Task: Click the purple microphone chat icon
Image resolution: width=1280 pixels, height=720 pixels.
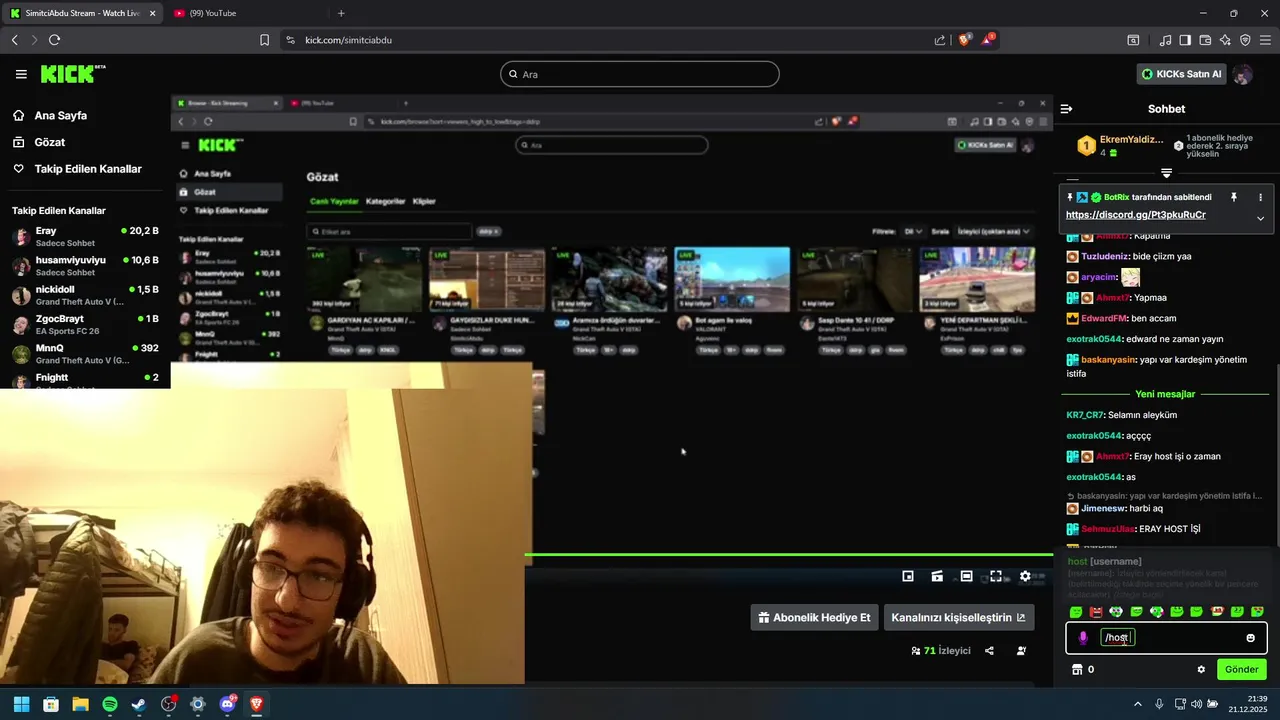Action: [1083, 638]
